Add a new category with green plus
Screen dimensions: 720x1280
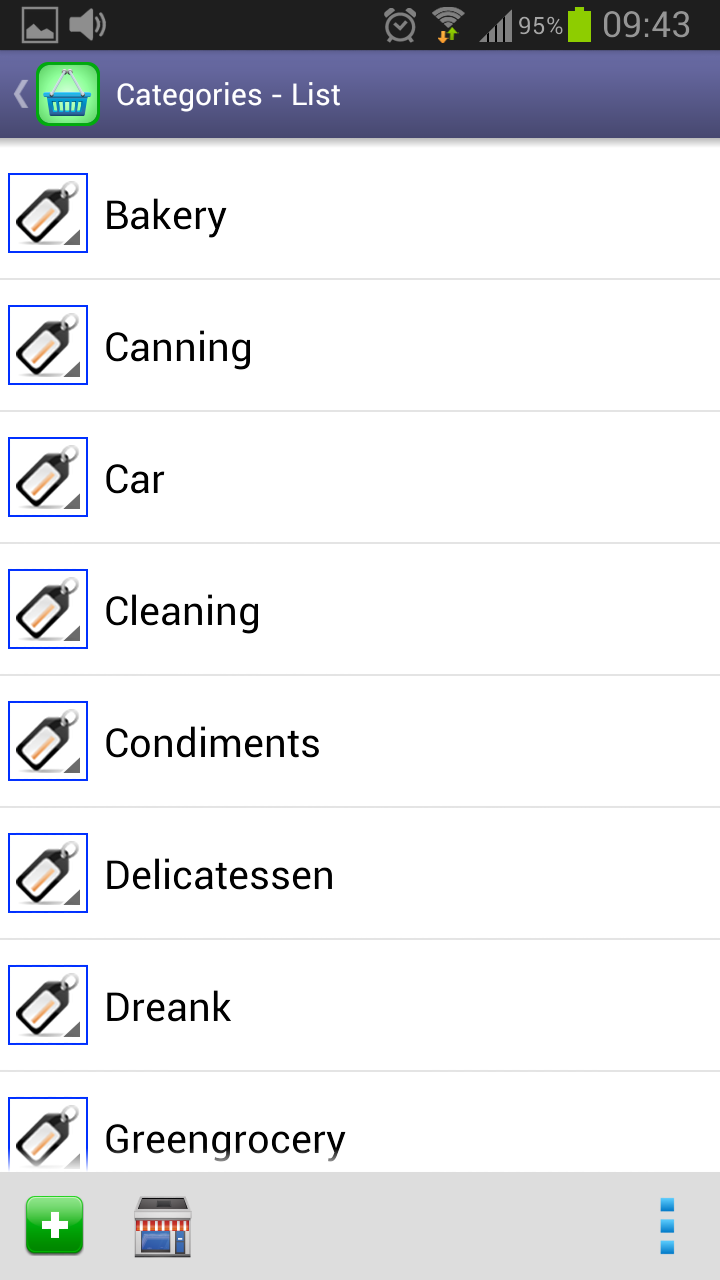pyautogui.click(x=54, y=1225)
